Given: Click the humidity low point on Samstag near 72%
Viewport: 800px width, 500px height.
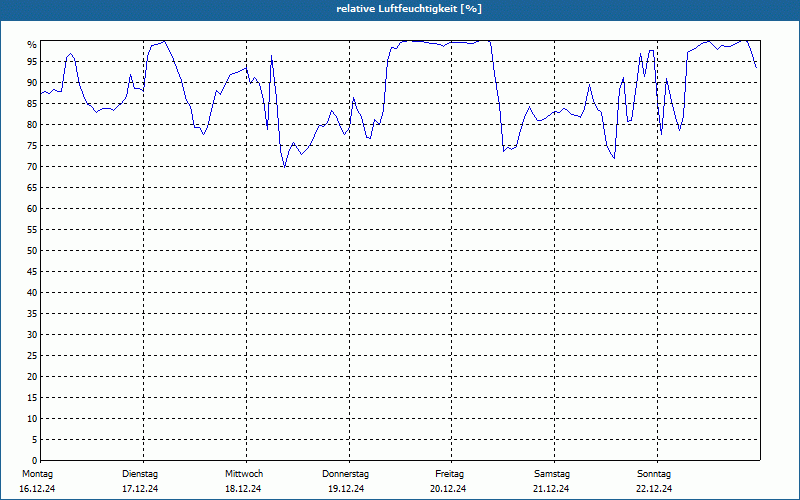Looking at the screenshot, I should click(614, 158).
